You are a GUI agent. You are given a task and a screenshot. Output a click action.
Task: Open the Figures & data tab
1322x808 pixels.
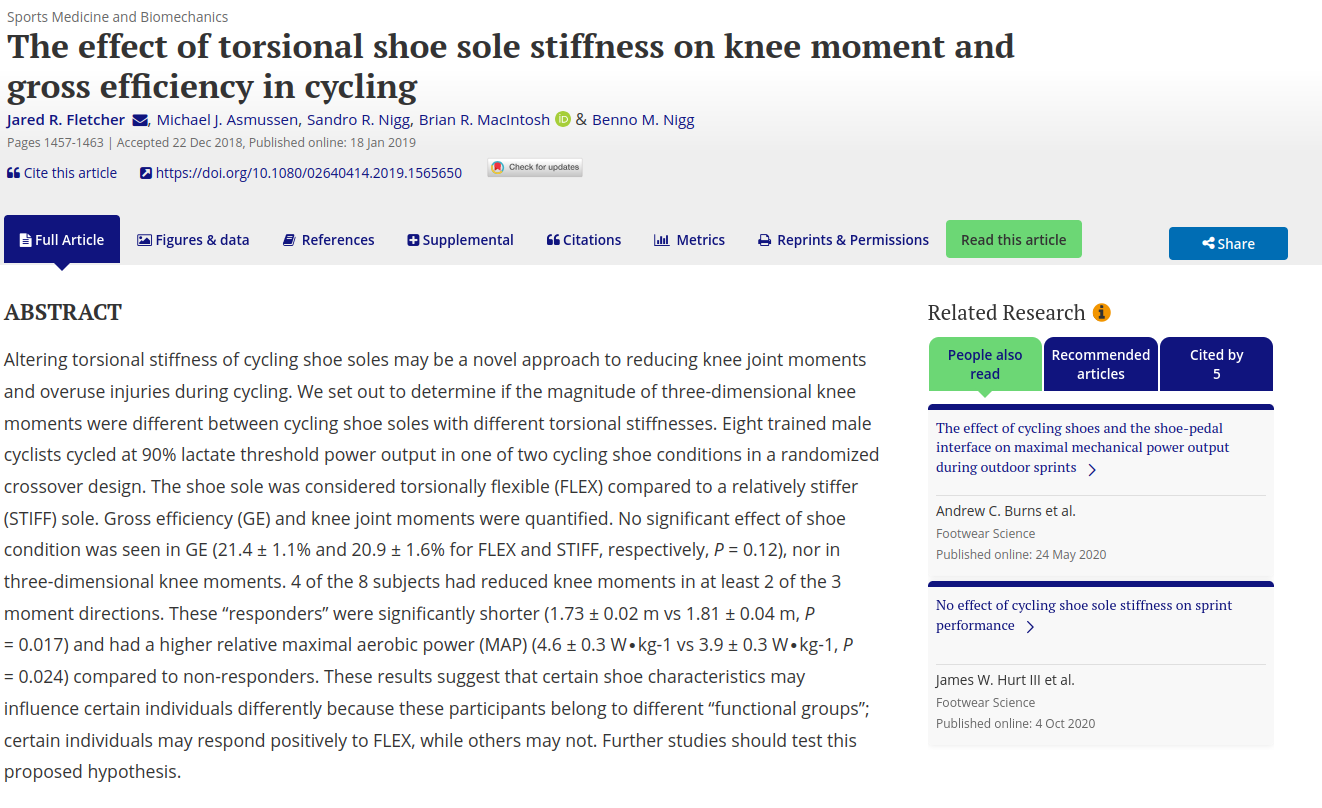click(193, 240)
